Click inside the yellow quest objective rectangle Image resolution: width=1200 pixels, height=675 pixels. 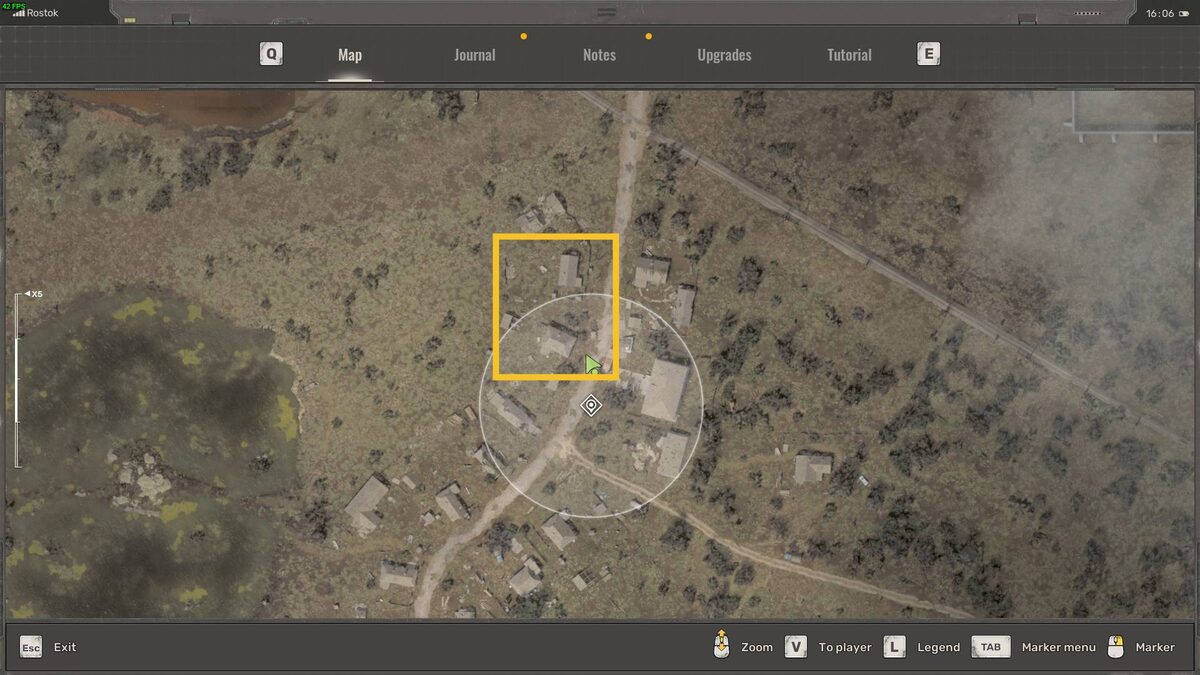point(556,306)
